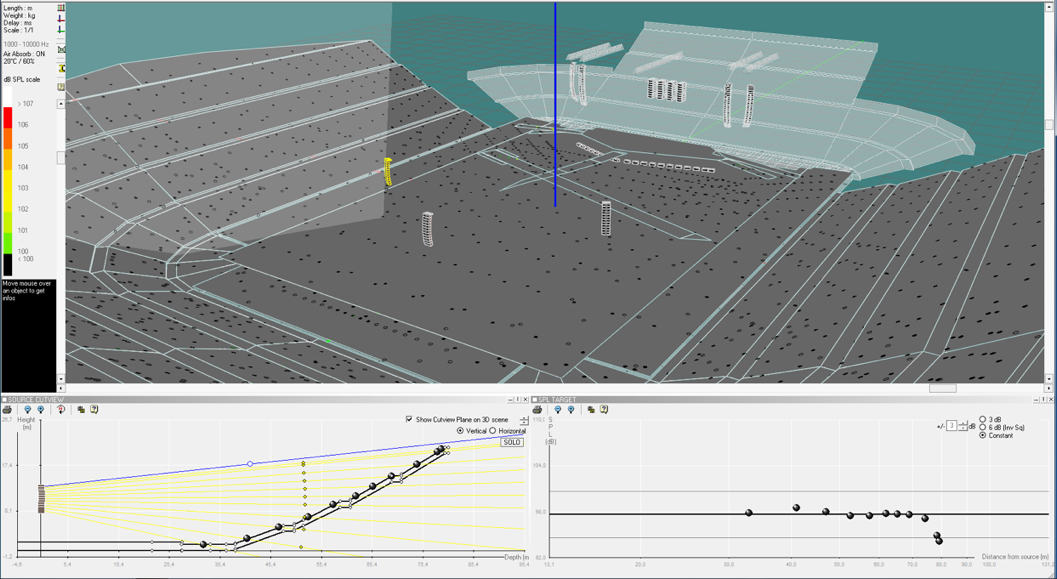Click the second blue marker icon in Source Cutview
The height and width of the screenshot is (579, 1057).
pyautogui.click(x=40, y=409)
